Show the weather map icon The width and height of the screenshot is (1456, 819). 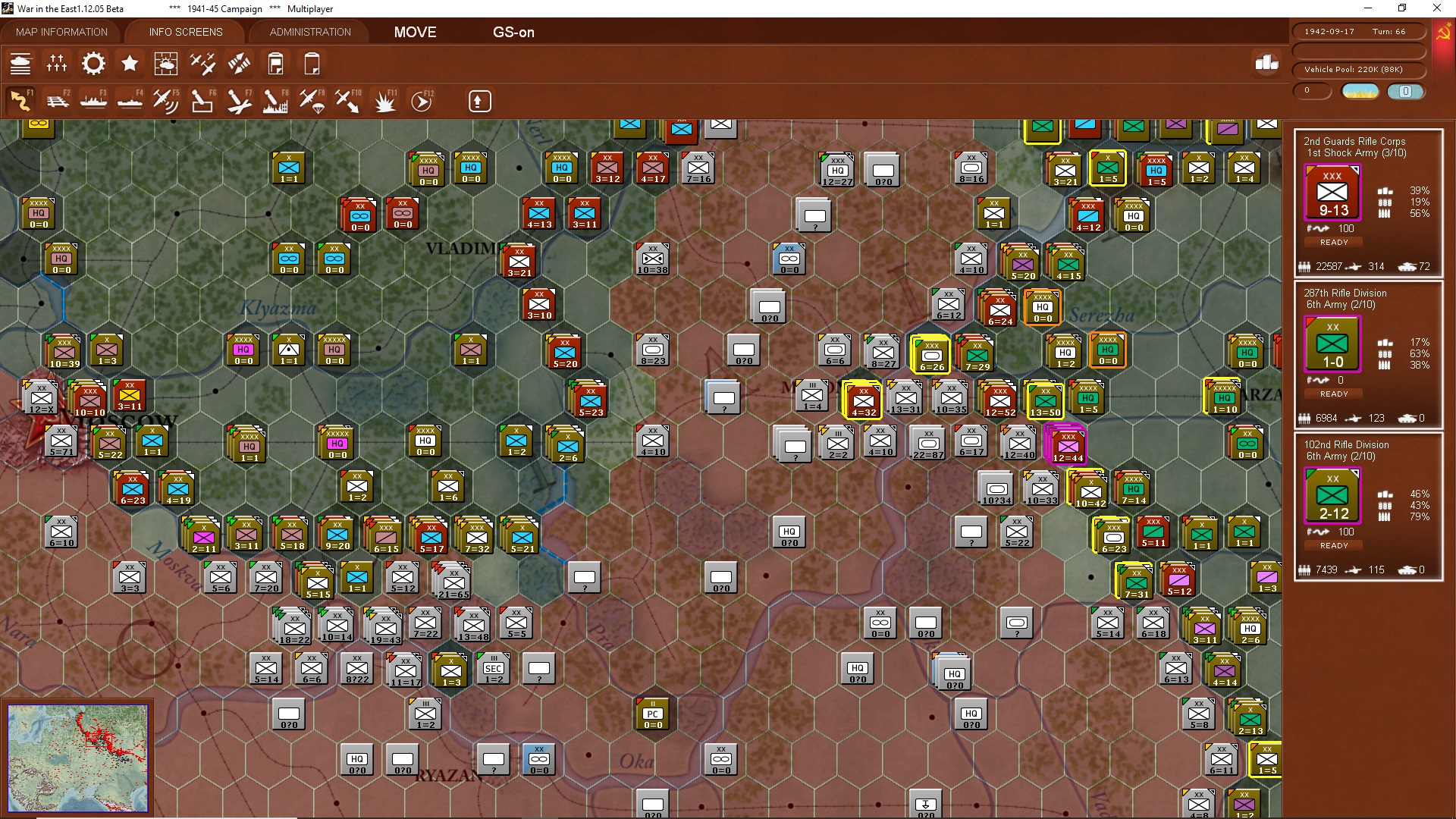coord(166,64)
